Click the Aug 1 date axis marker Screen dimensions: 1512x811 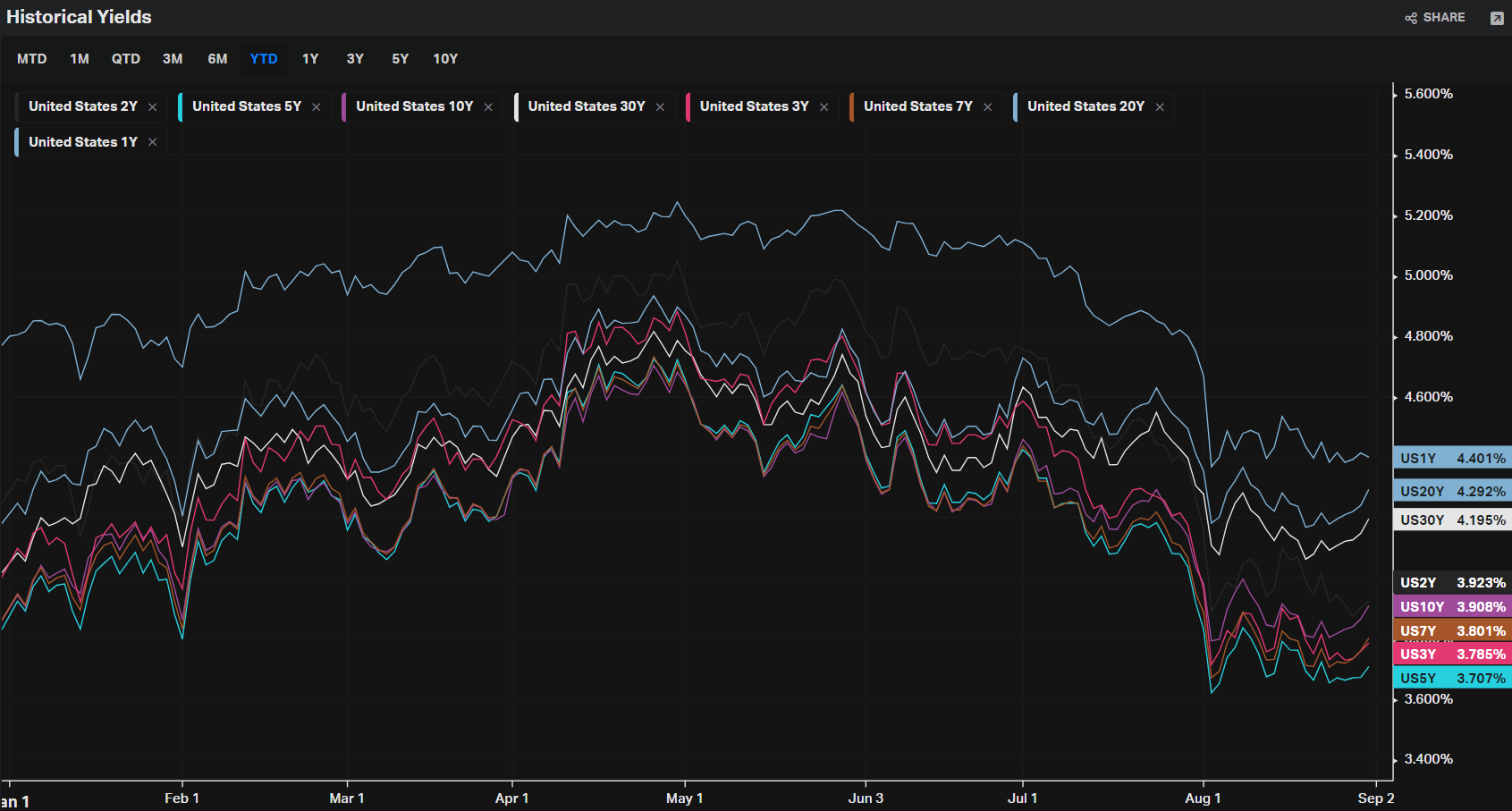(1203, 798)
